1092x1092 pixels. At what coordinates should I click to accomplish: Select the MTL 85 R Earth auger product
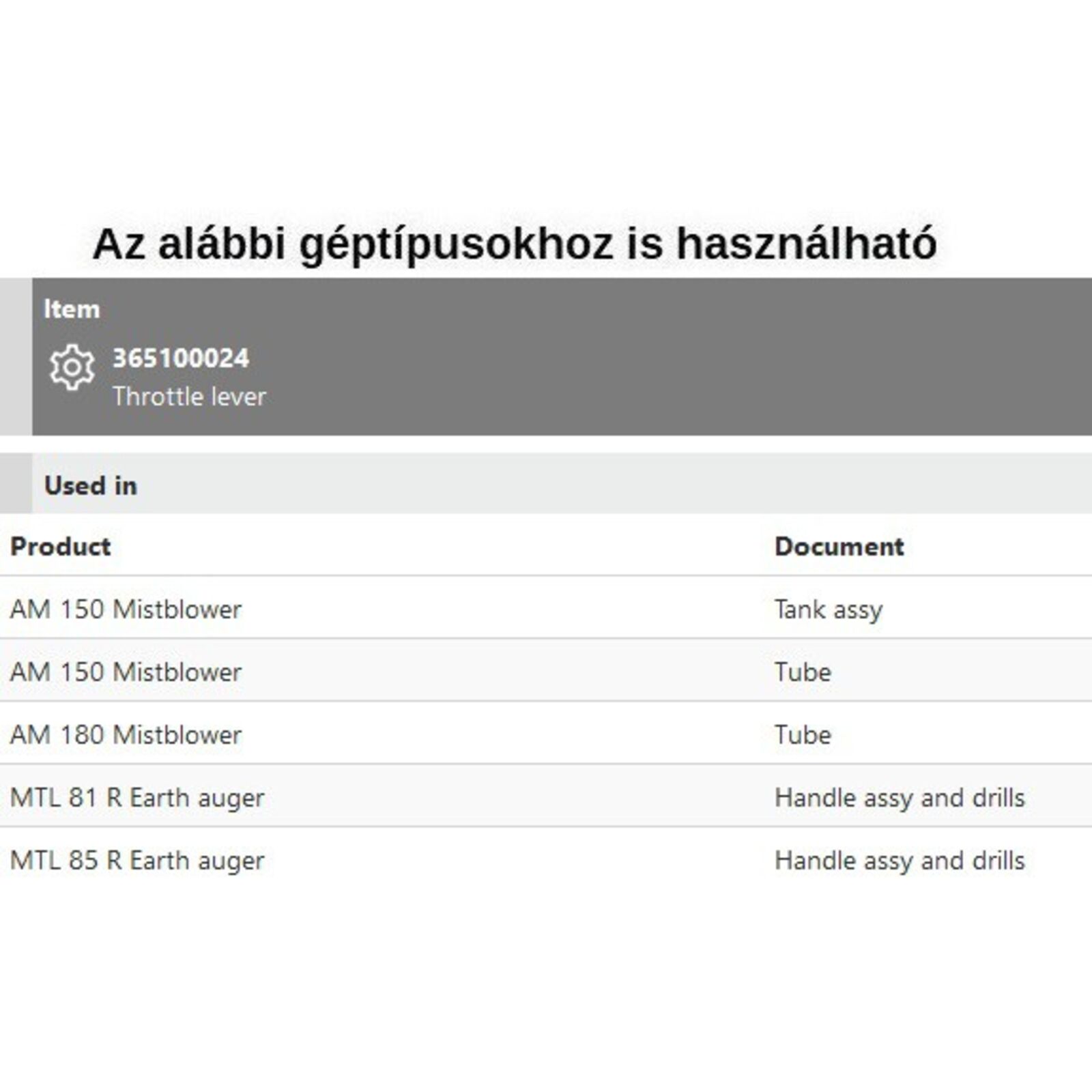pos(137,861)
